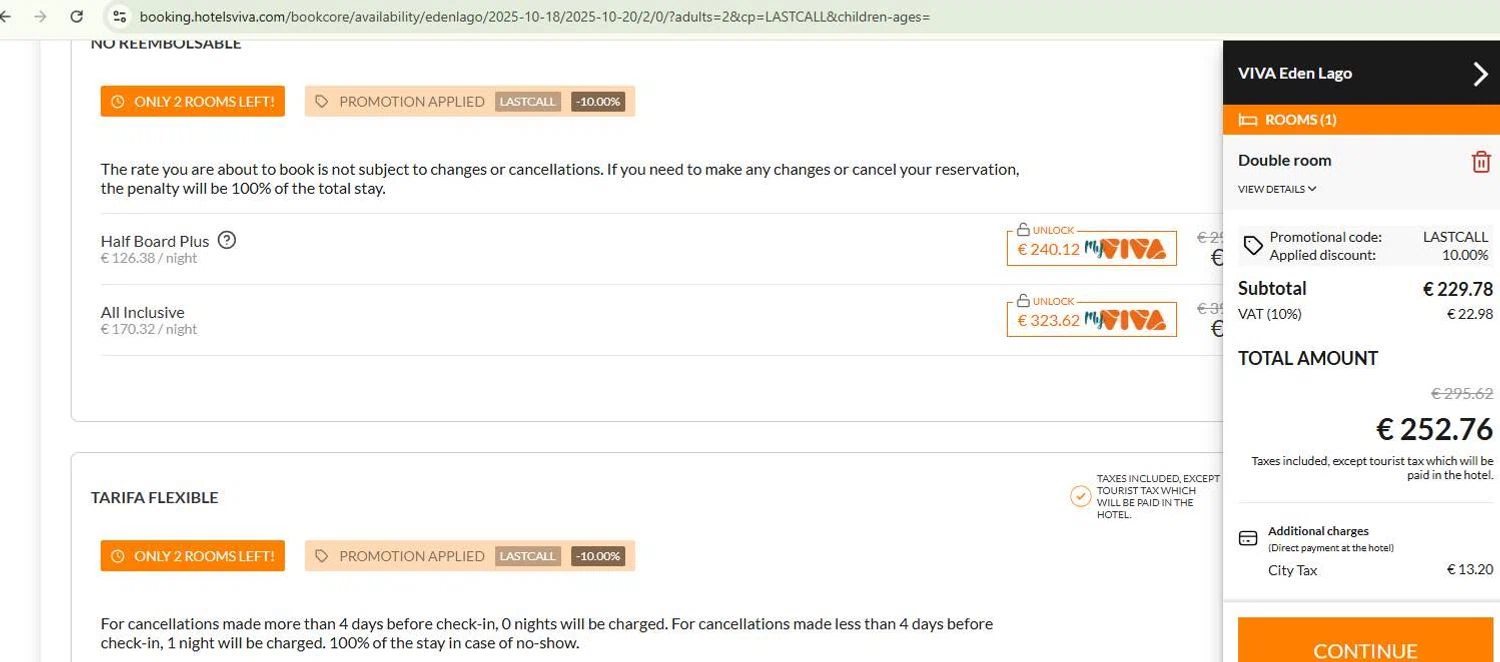Open site information icon in address bar
The width and height of the screenshot is (1500, 662).
tap(120, 16)
